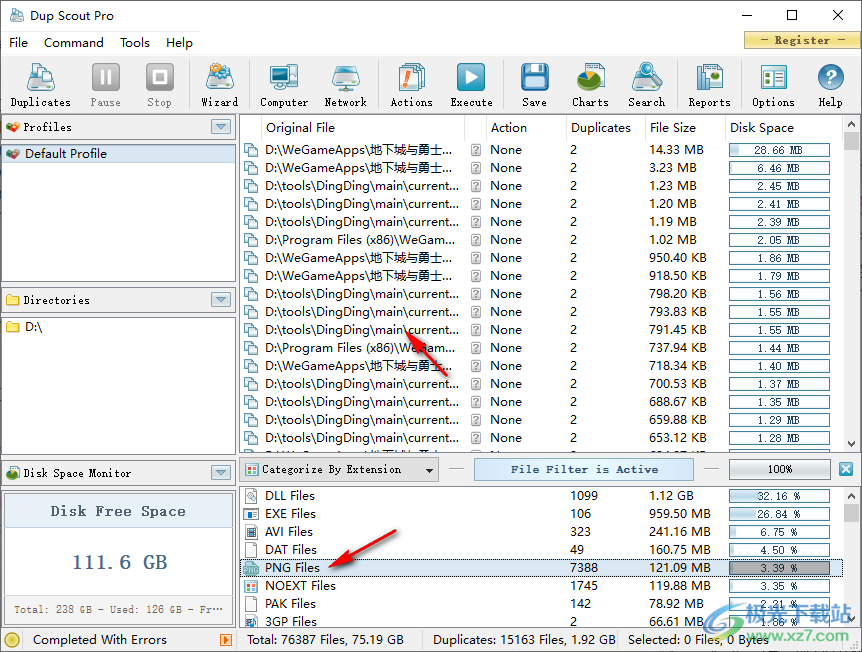Click the 26.84 % EXE files bar
The image size is (862, 652).
[x=779, y=514]
